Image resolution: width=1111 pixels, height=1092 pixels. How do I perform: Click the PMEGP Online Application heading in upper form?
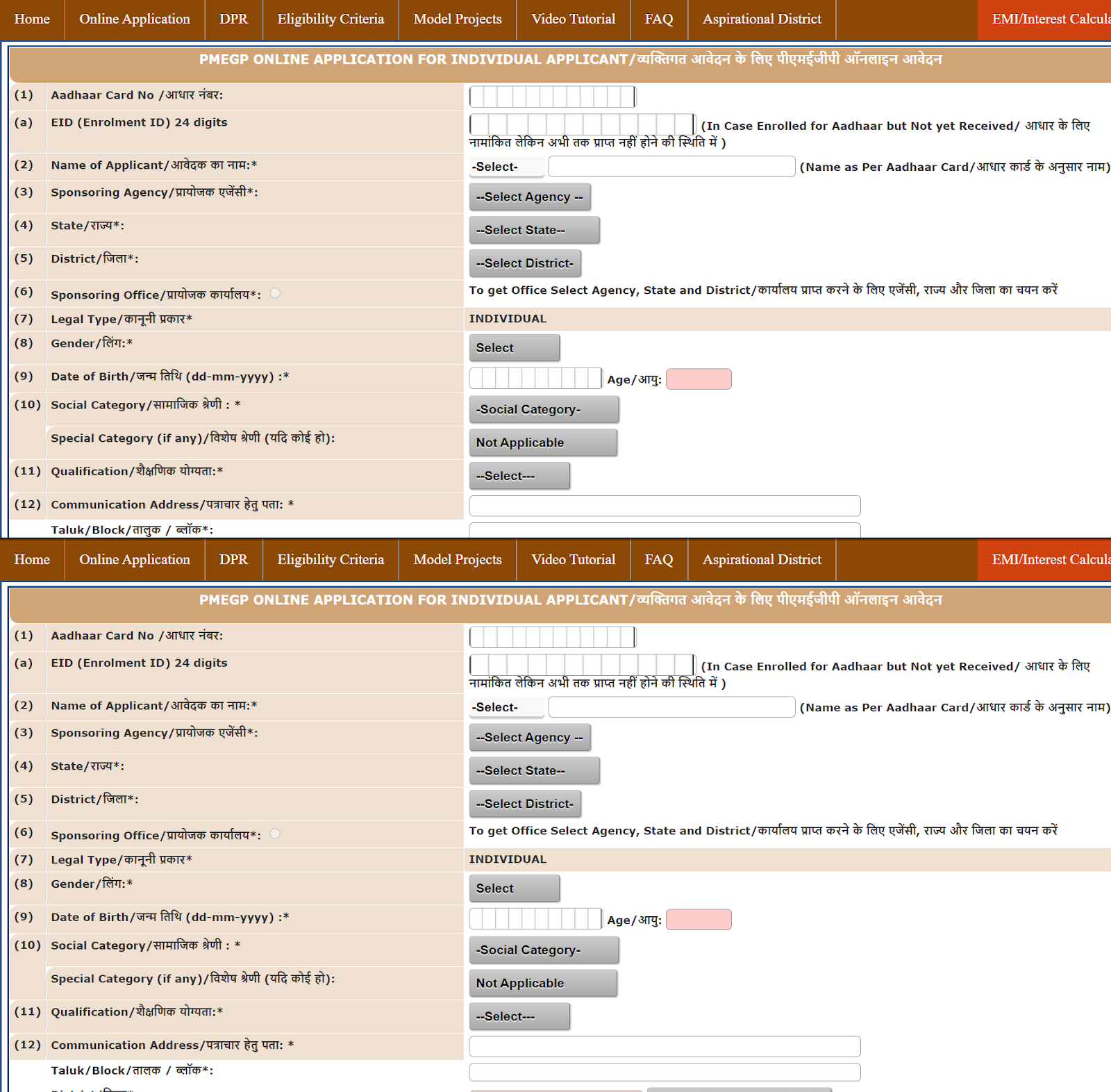[570, 60]
